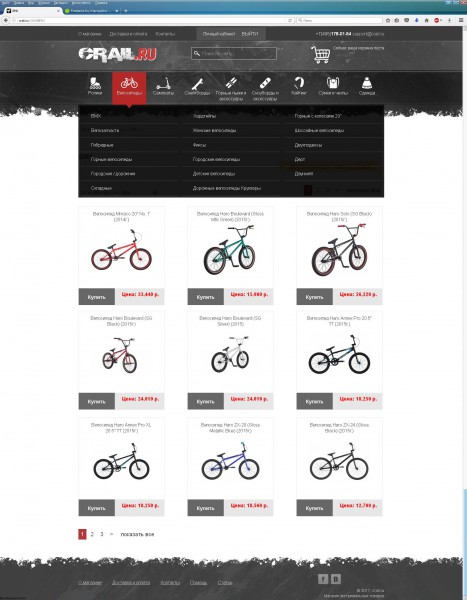Click the CRAIL.RU logo
The image size is (467, 600).
[x=118, y=54]
